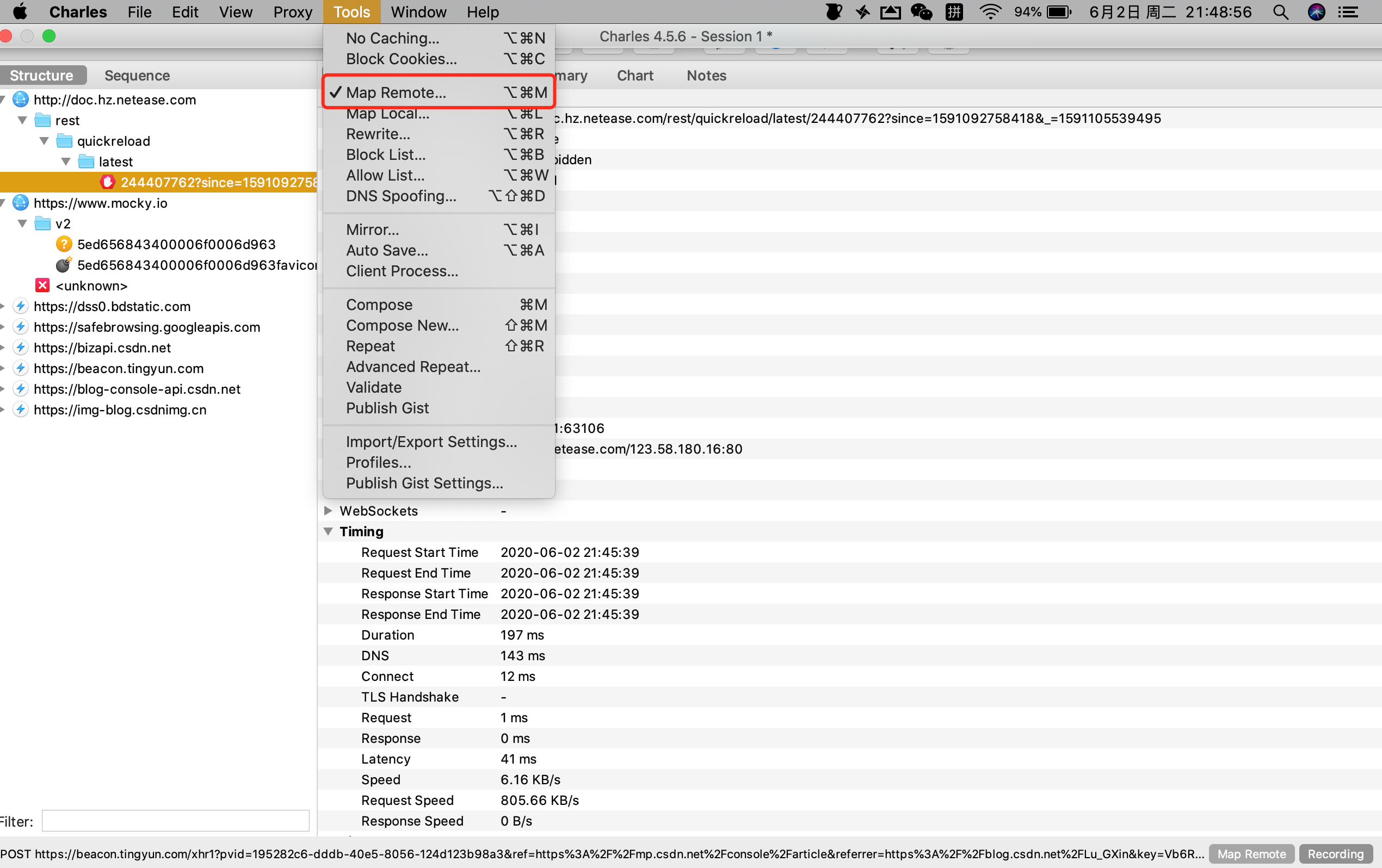Click the v2 folder icon
This screenshot has height=868, width=1382.
click(x=42, y=223)
